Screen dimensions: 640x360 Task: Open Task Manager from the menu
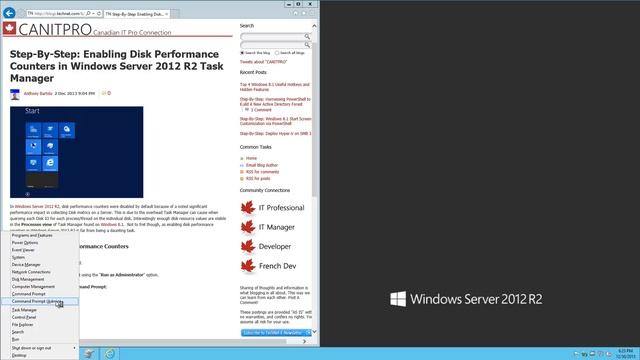40,310
